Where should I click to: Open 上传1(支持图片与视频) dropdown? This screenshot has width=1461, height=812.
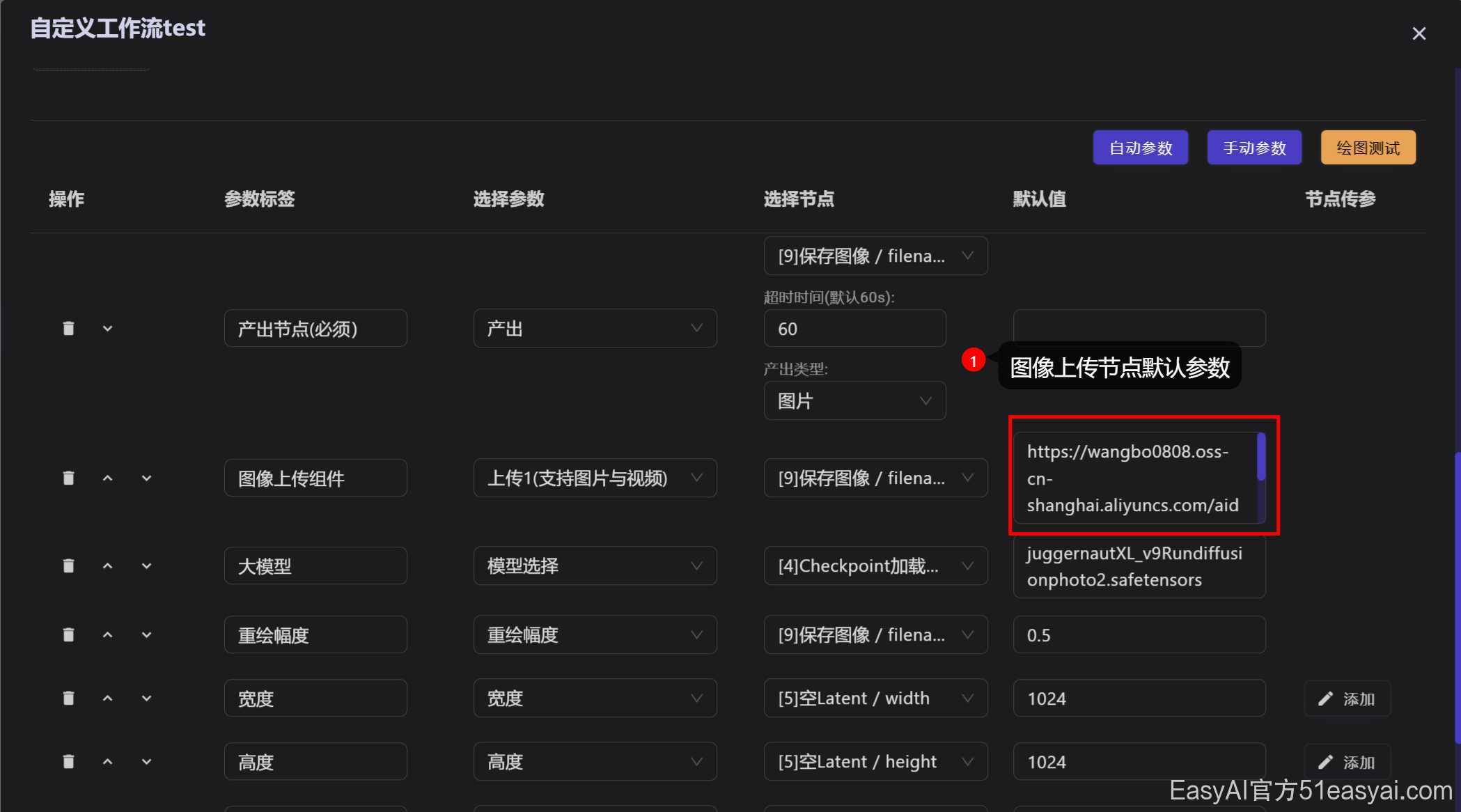pos(595,478)
